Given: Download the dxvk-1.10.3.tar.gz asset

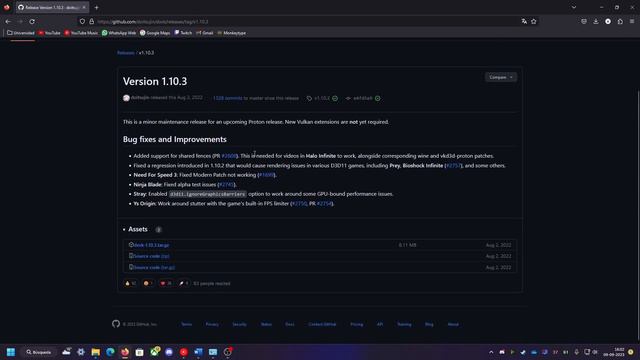Looking at the screenshot, I should click(x=151, y=245).
